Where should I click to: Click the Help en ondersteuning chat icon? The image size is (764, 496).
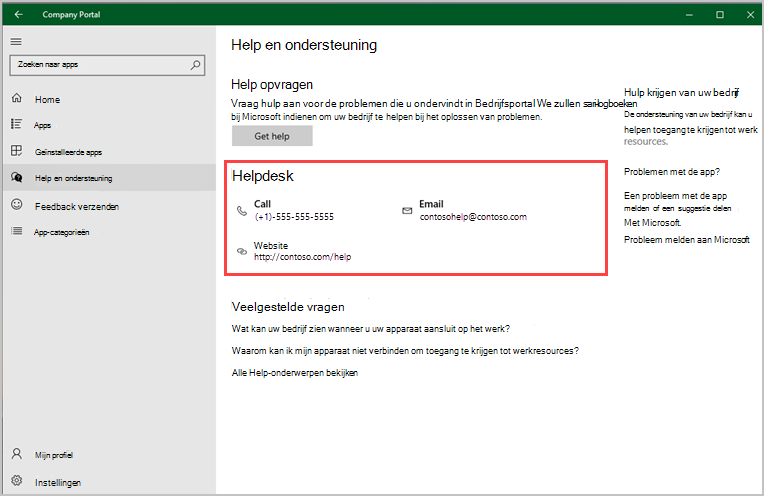pos(17,177)
